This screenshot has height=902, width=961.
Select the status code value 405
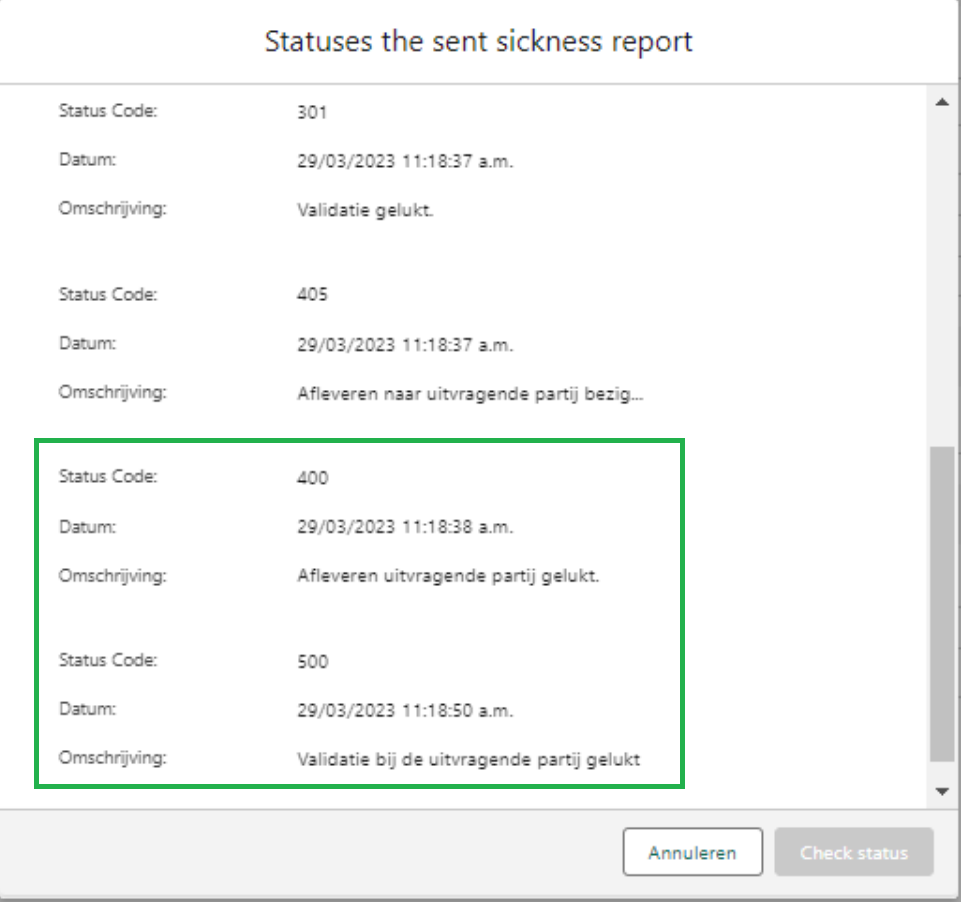pos(313,294)
